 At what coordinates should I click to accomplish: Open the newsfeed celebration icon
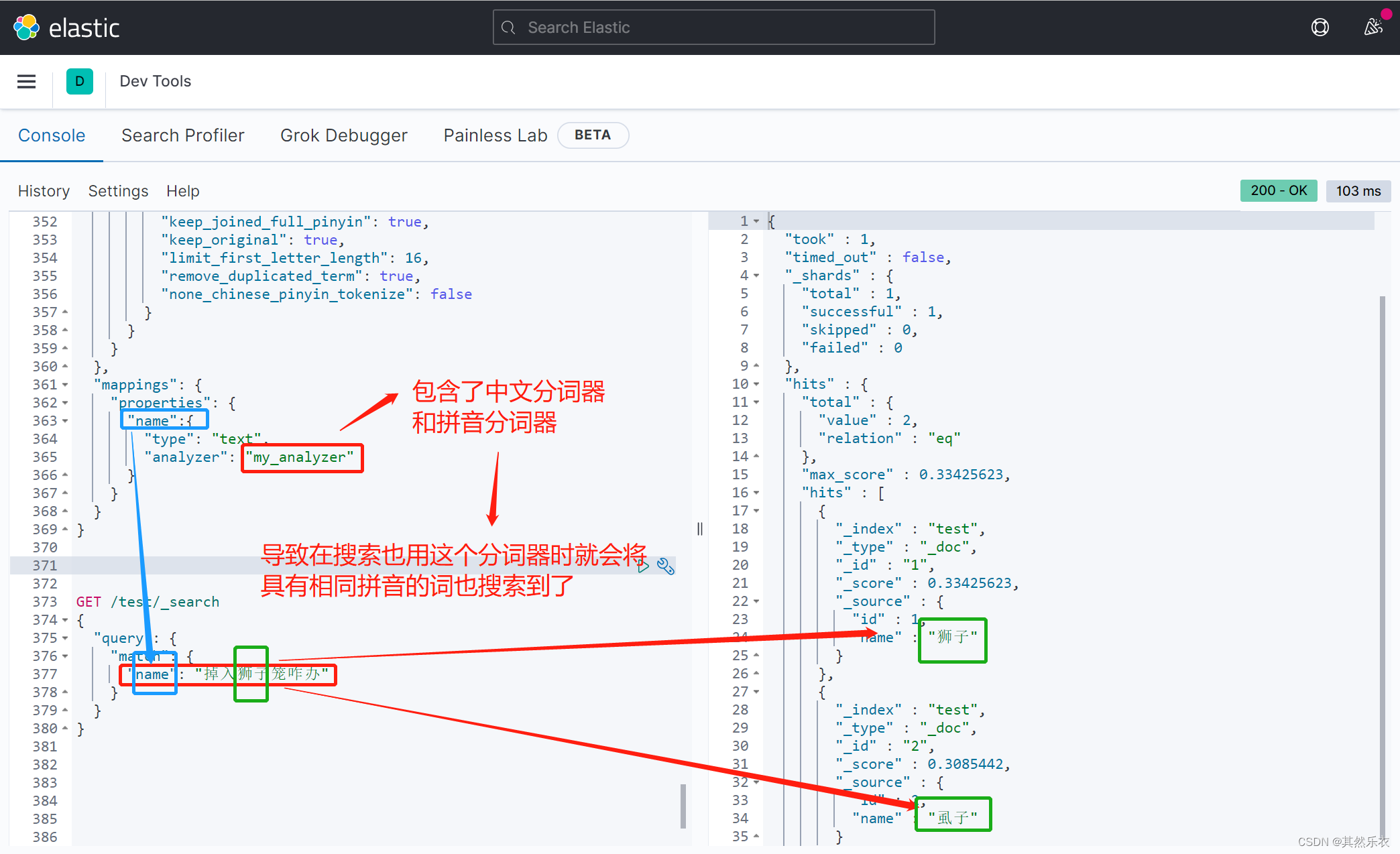click(x=1373, y=27)
